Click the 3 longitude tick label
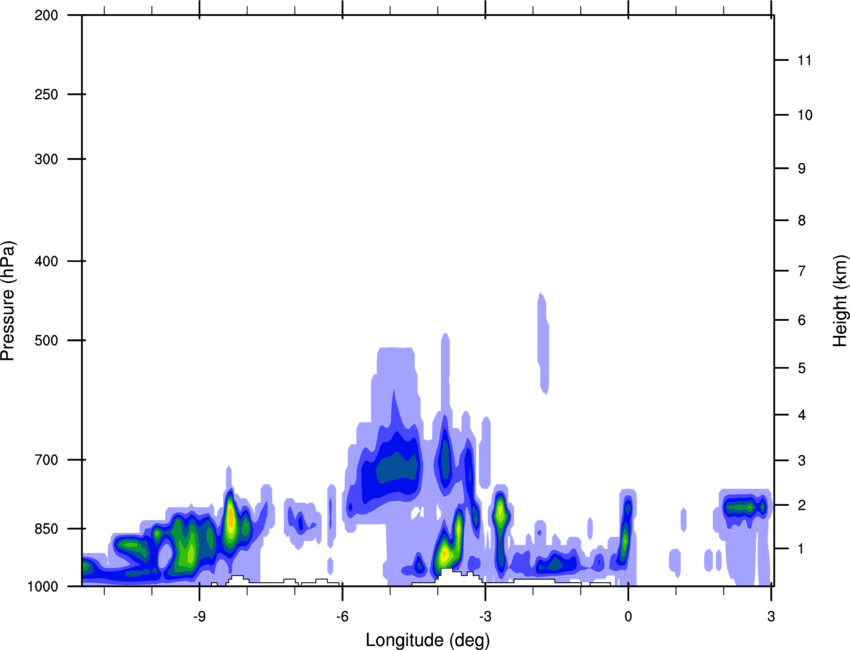Screen dimensions: 850x650 click(771, 616)
